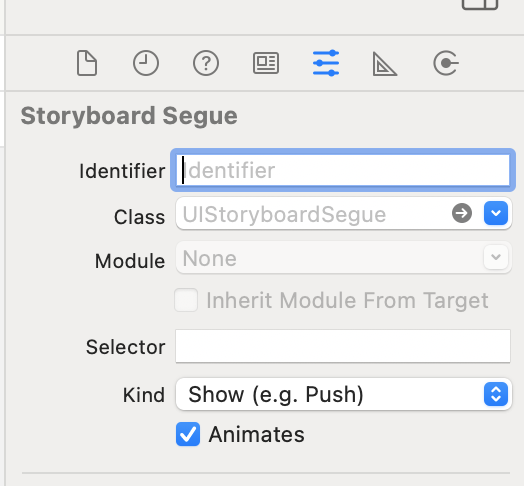
Task: Open the Module dropdown chevron
Action: [x=496, y=257]
